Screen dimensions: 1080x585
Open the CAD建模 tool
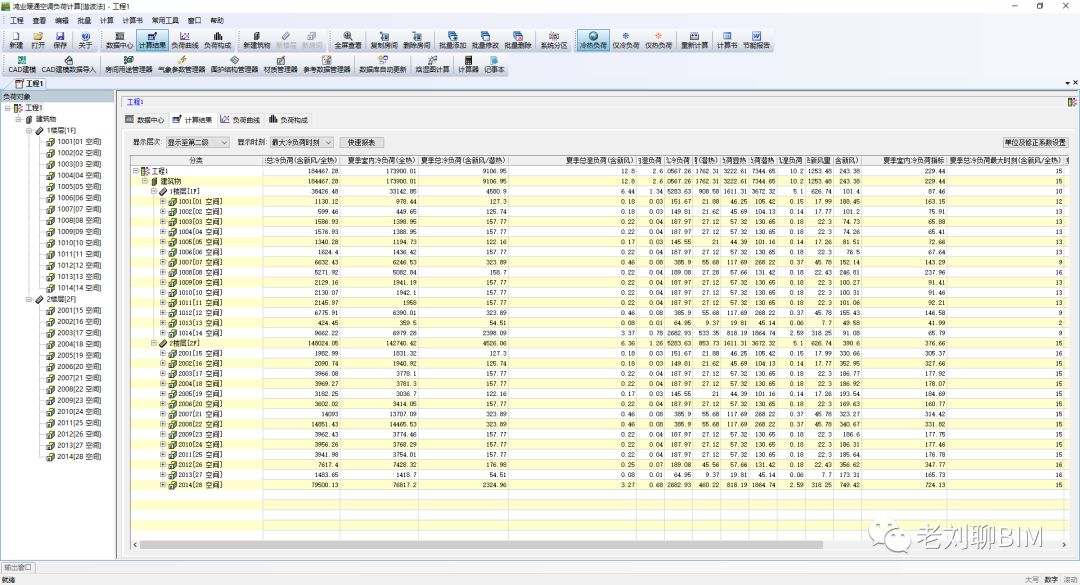point(22,65)
